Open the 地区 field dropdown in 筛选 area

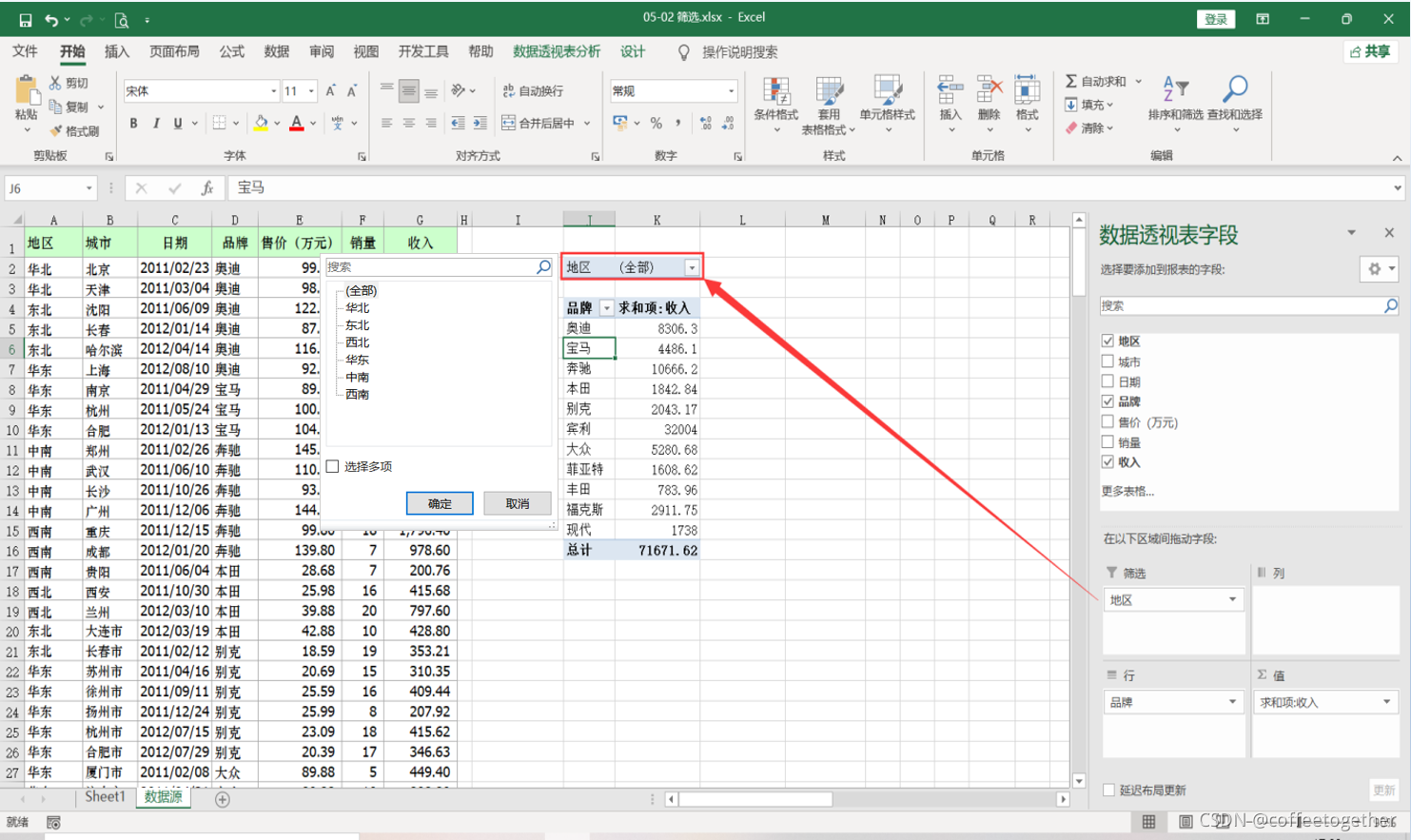point(1232,599)
